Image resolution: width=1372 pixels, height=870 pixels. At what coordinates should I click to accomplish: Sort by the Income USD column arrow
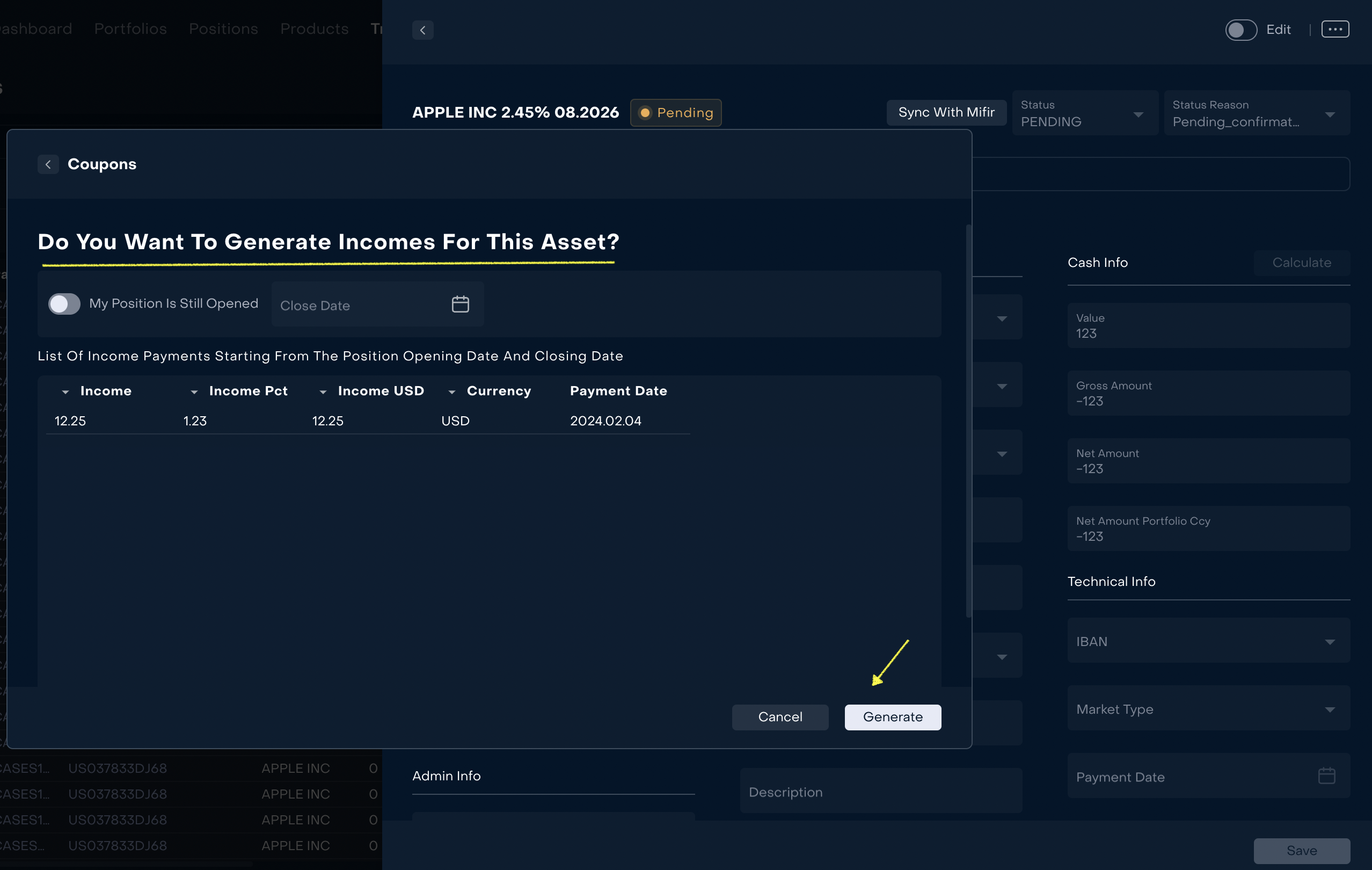pos(323,392)
